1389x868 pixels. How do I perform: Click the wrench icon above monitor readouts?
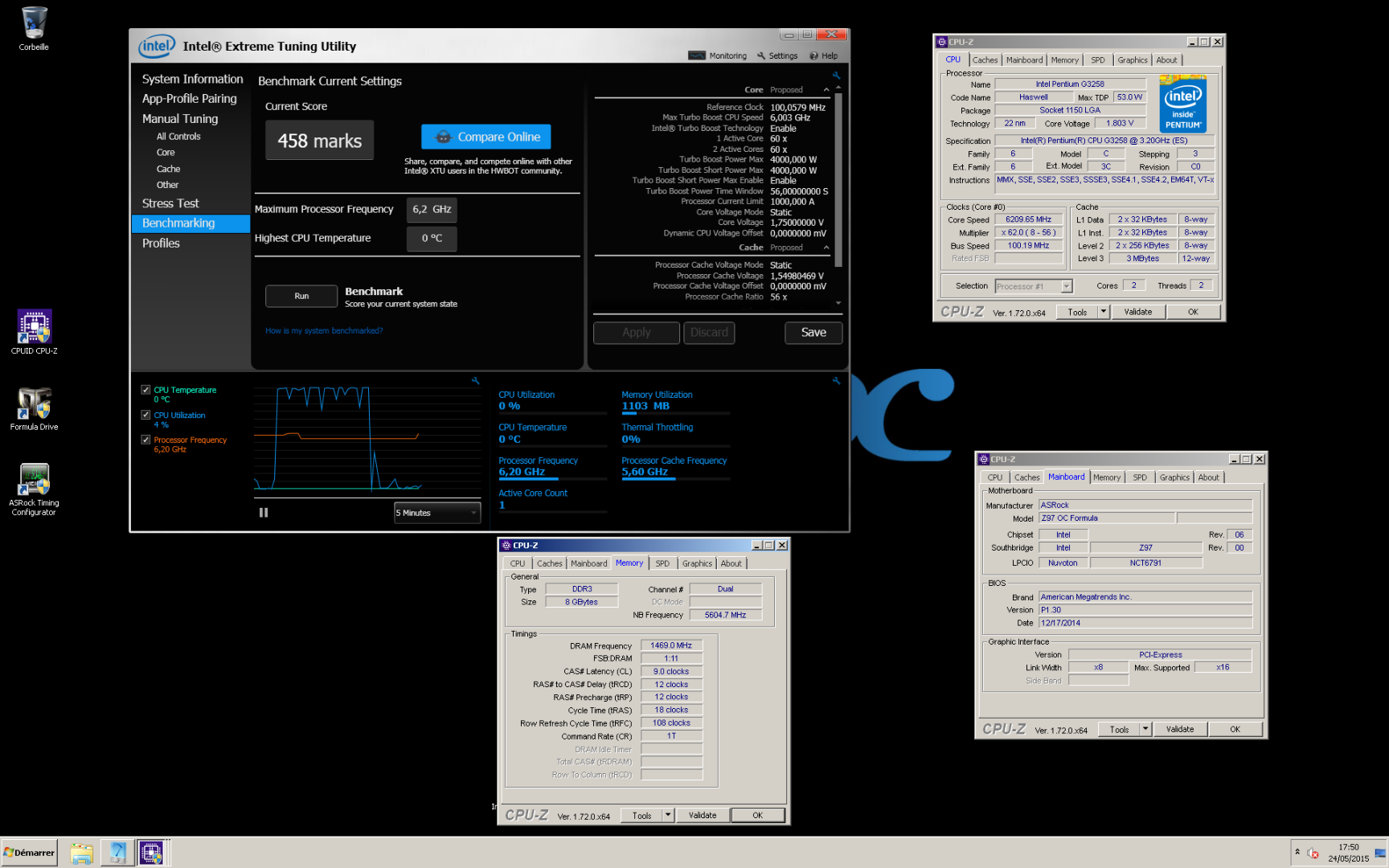836,380
